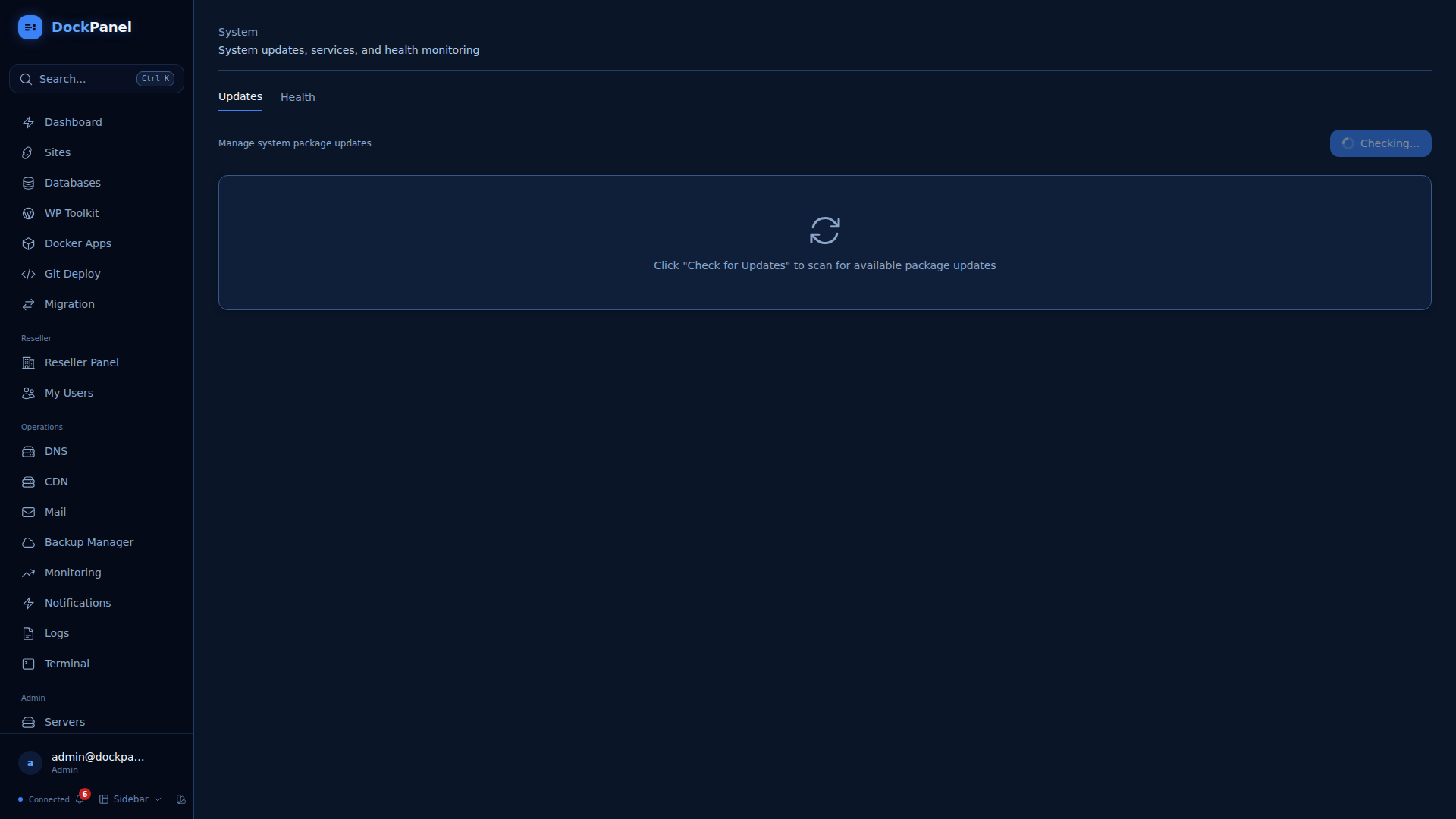Open My Users via people icon

(29, 393)
